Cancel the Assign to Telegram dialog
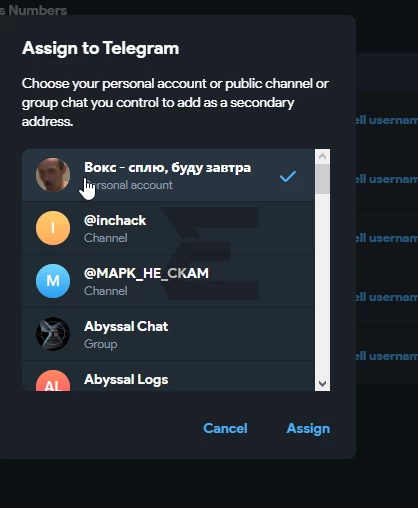The image size is (418, 508). click(225, 428)
